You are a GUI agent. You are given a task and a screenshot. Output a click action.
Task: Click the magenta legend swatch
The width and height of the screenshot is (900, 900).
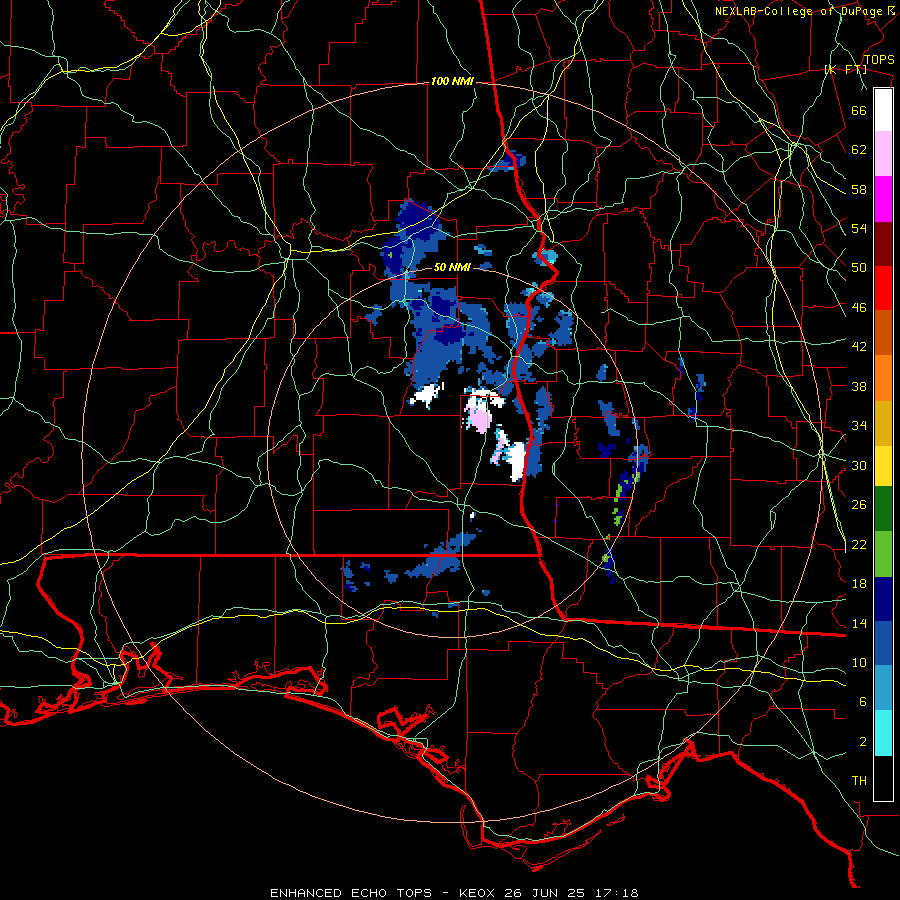pyautogui.click(x=883, y=199)
